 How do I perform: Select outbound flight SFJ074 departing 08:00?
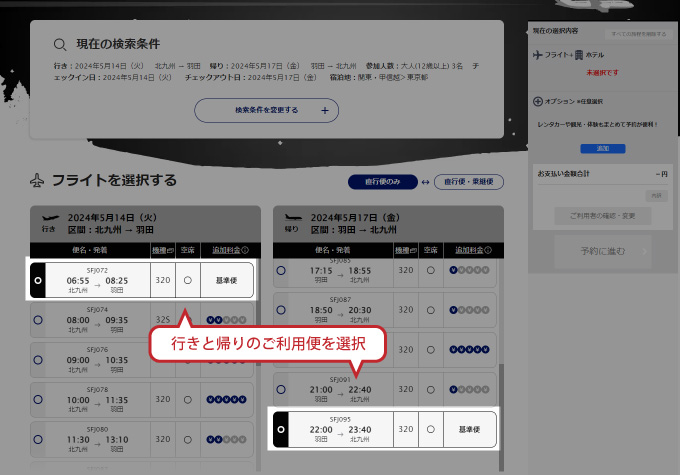(38, 320)
